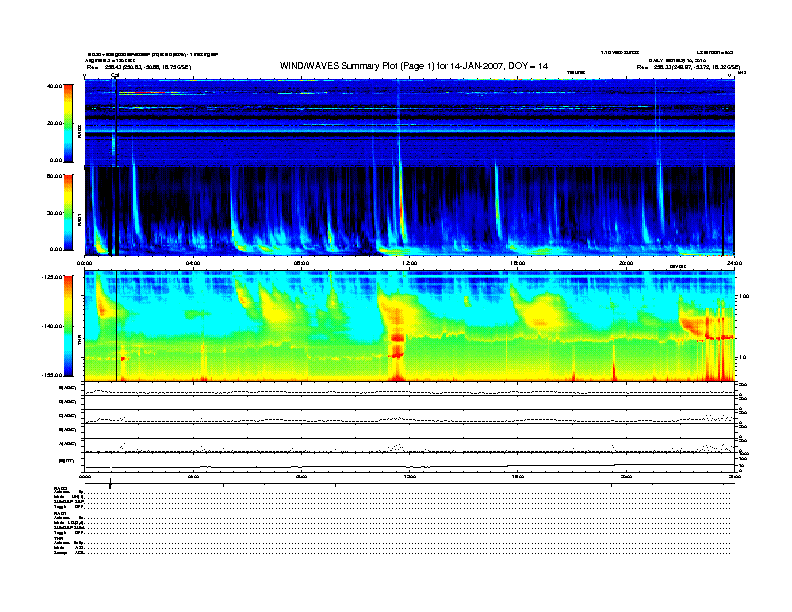
Task: Click the 0.00 label on RAD1 color scale
Action: 56,249
